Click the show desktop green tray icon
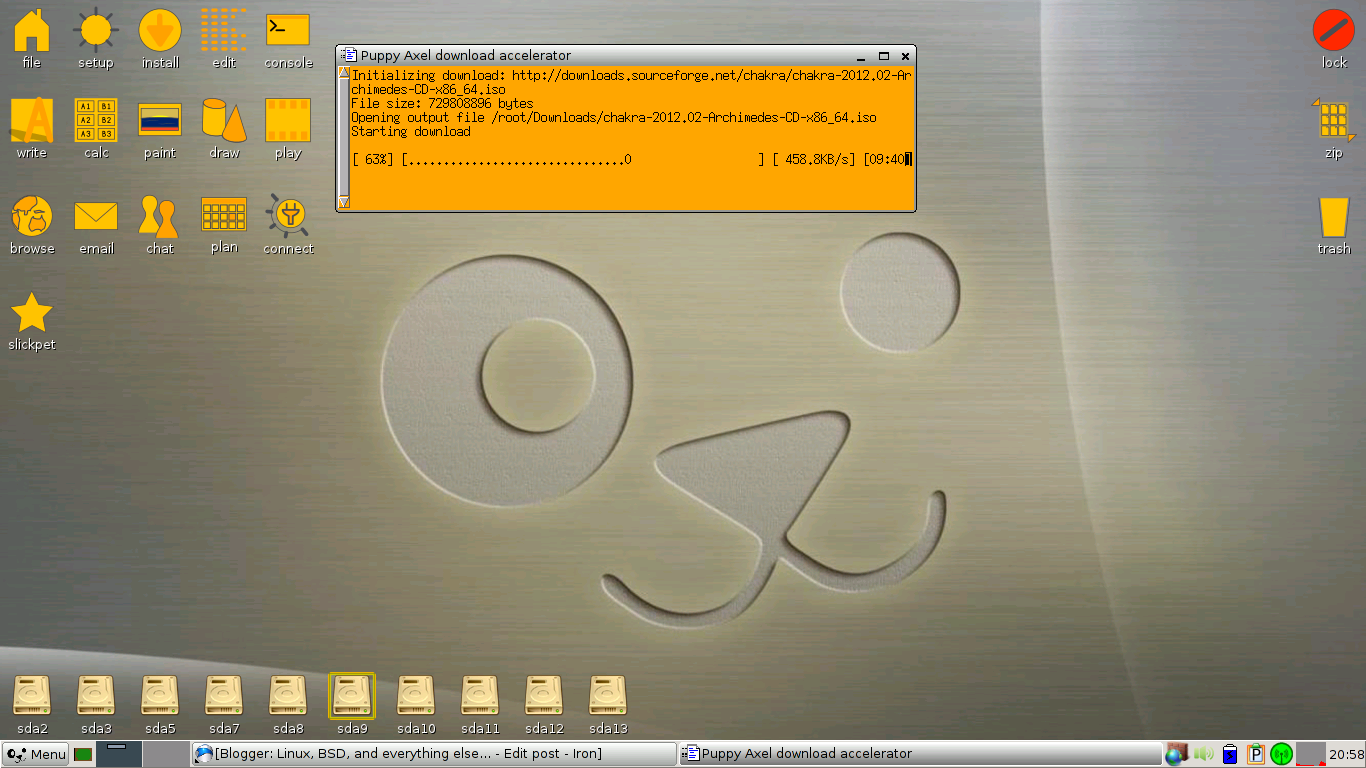Screen dimensions: 1366x768 83,754
